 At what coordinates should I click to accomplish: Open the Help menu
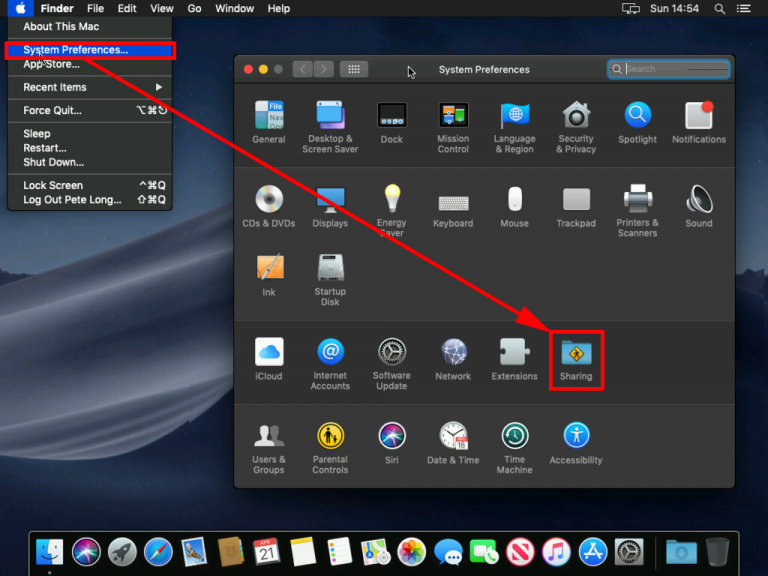point(279,8)
